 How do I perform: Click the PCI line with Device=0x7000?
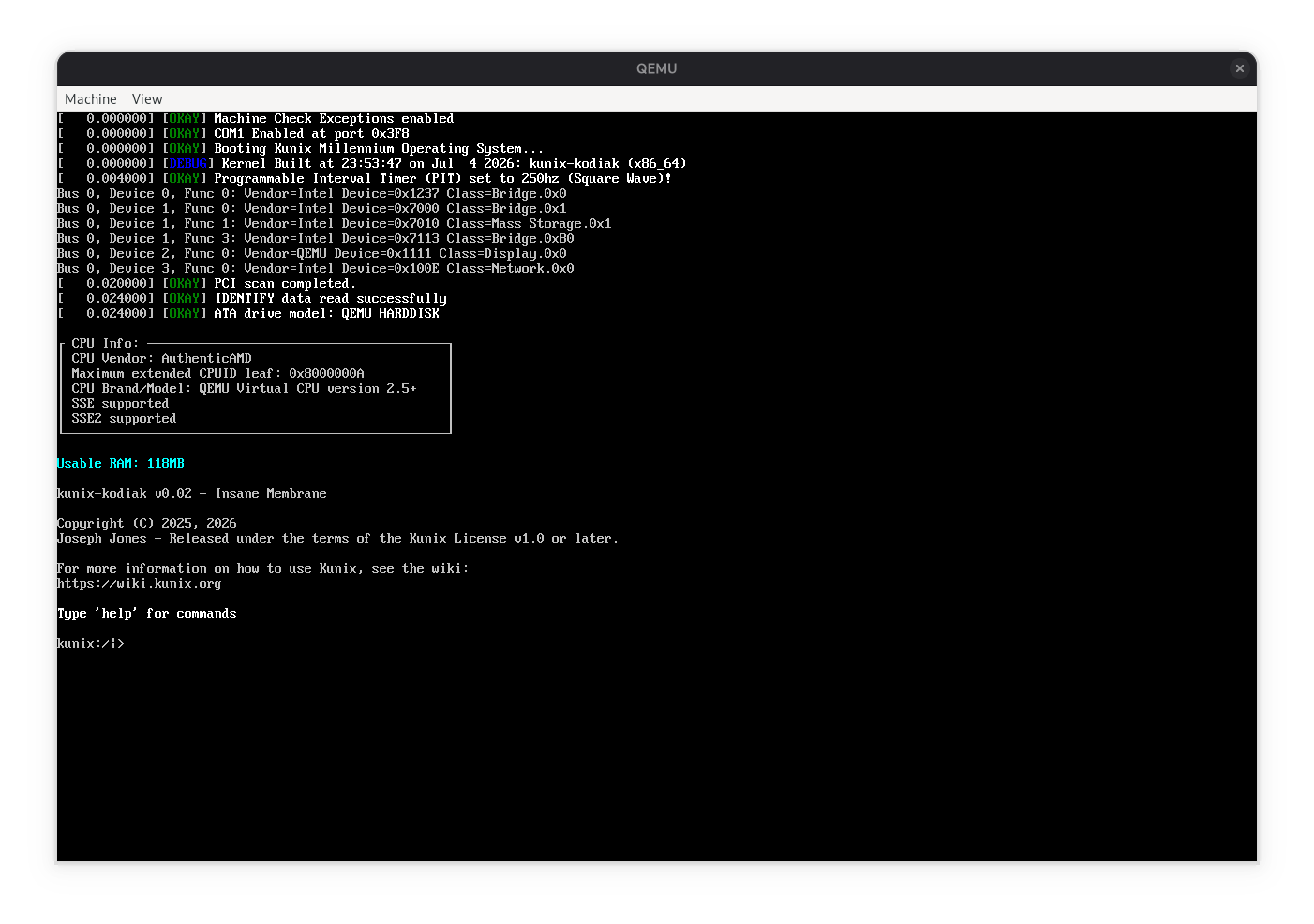coord(312,209)
